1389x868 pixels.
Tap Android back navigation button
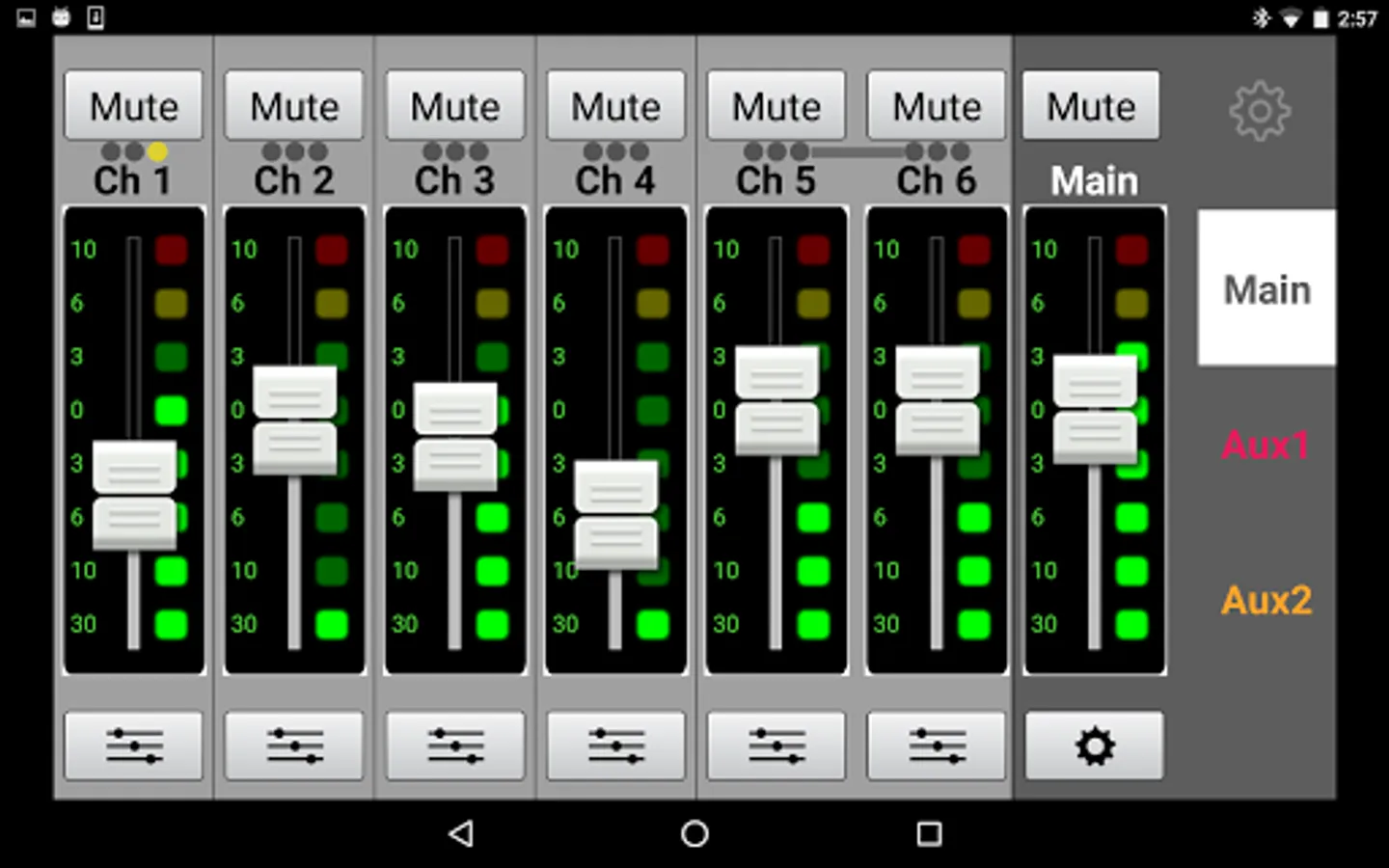point(461,833)
